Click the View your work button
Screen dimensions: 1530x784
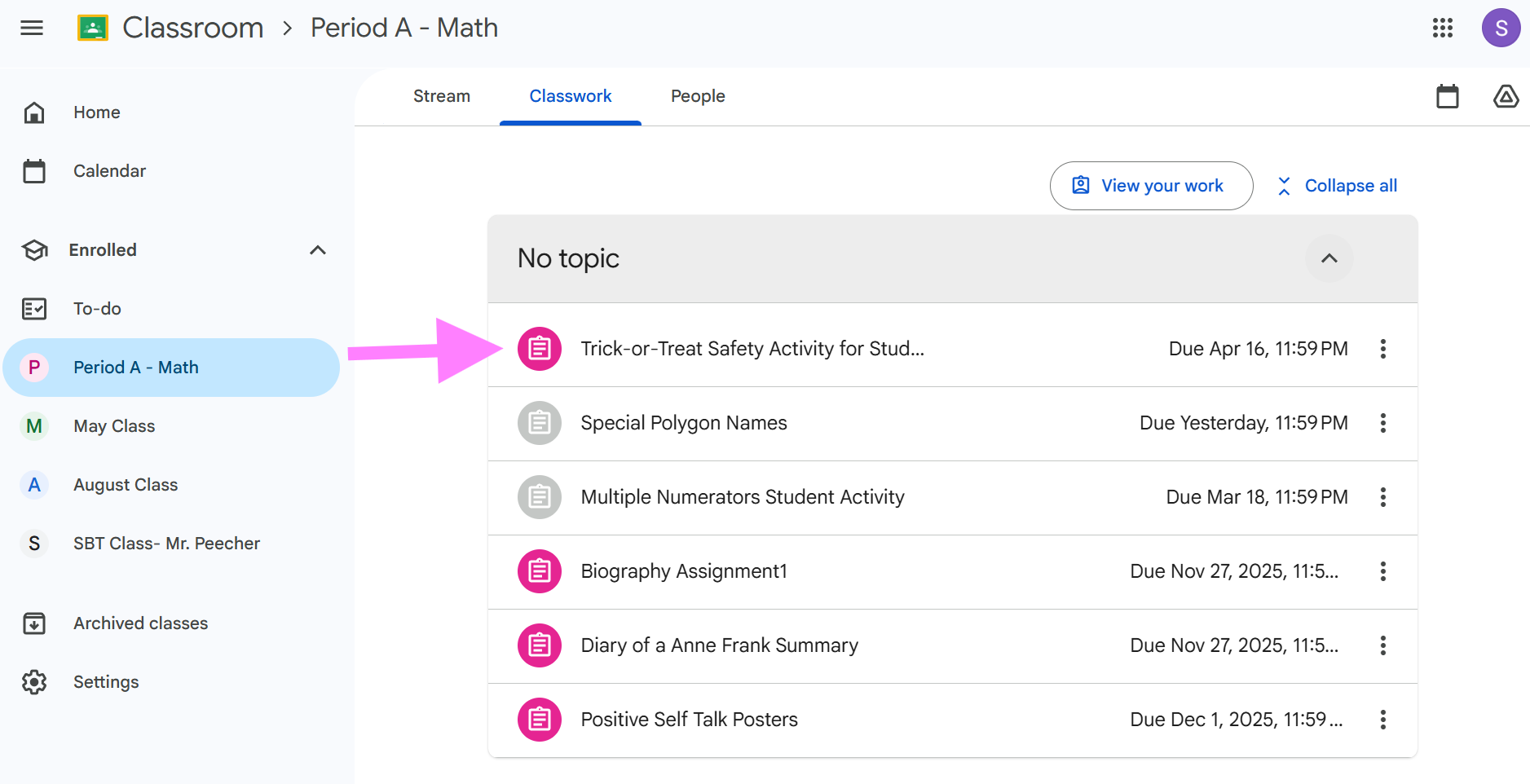[1151, 186]
